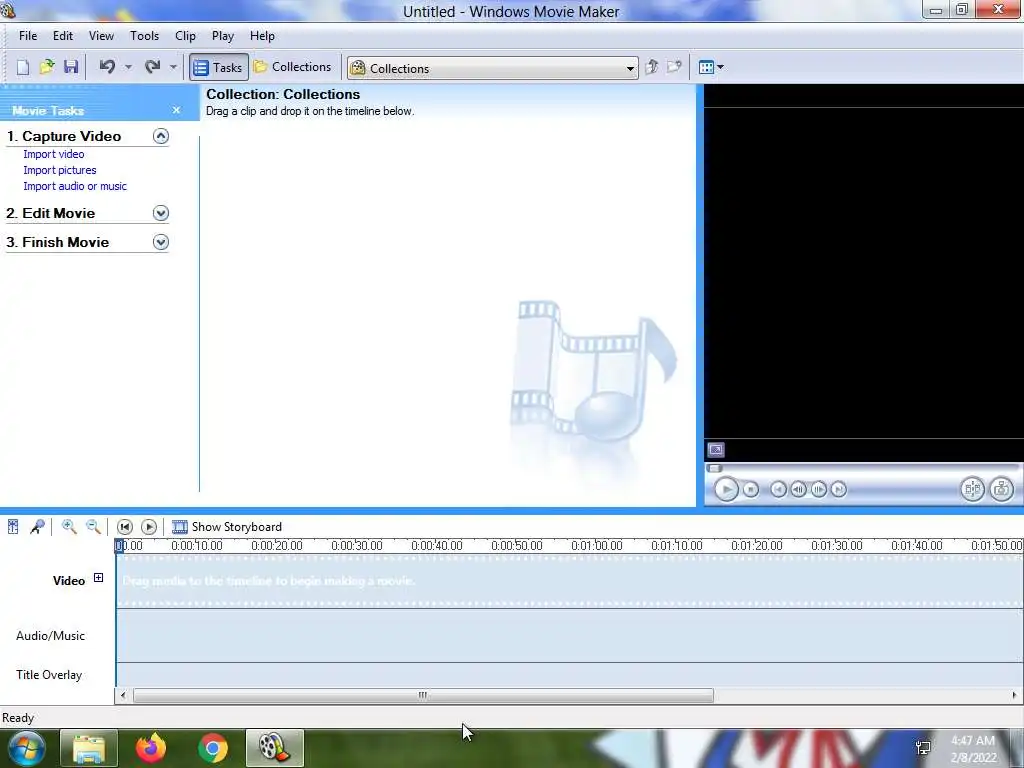Click the Split Clip icon

(x=972, y=489)
